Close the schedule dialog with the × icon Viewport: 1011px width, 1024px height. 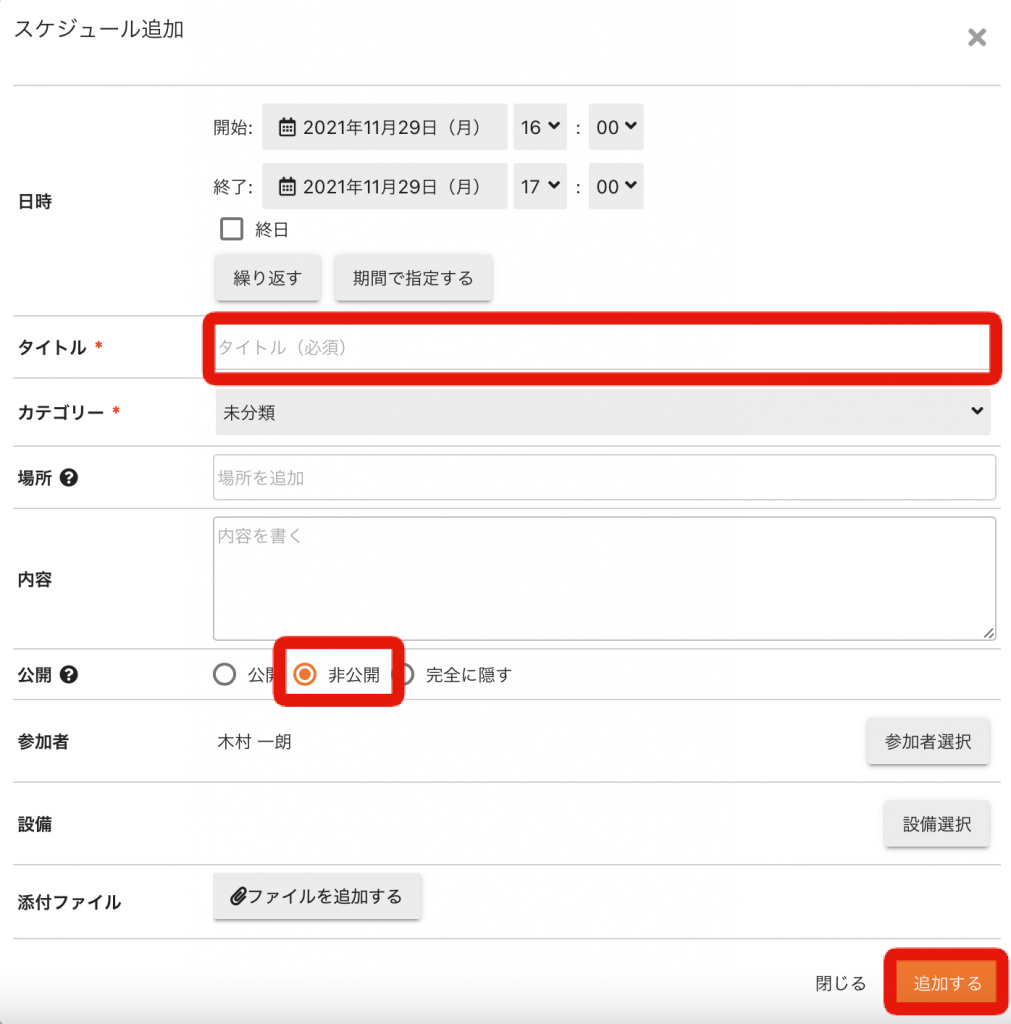tap(976, 38)
